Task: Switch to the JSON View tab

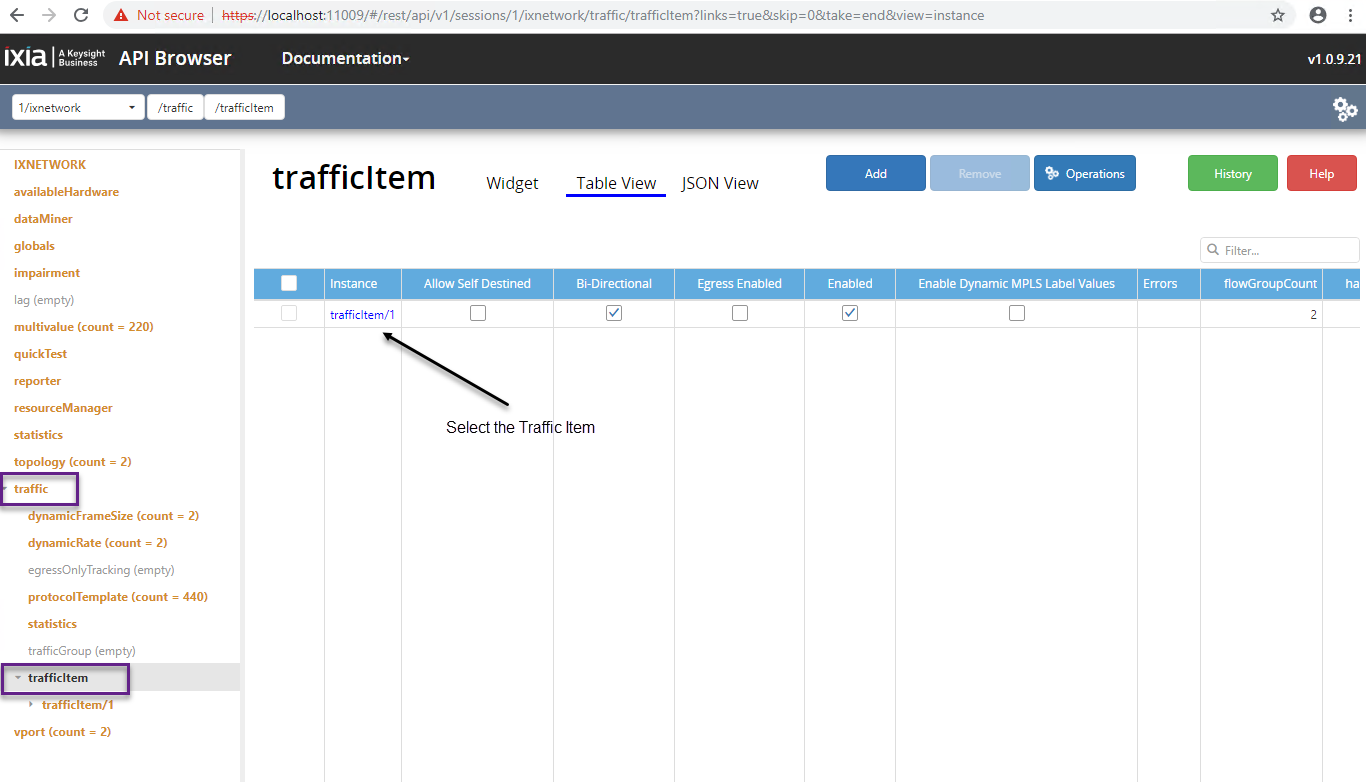Action: [x=720, y=183]
